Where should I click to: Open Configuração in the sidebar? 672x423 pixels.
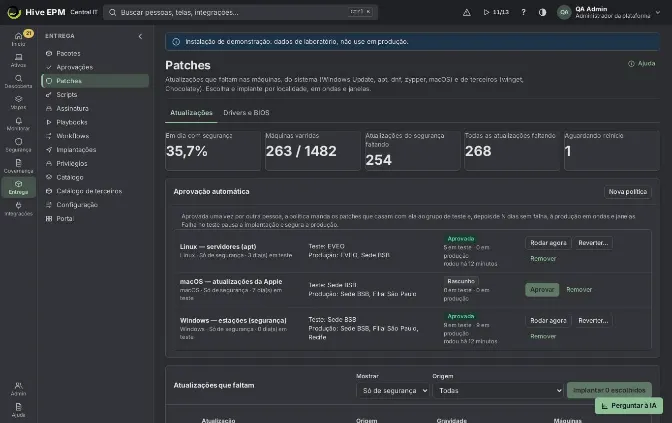click(95, 205)
